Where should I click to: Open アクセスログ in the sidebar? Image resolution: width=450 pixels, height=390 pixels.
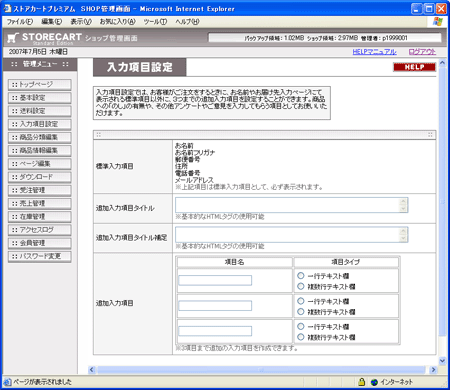[x=40, y=230]
